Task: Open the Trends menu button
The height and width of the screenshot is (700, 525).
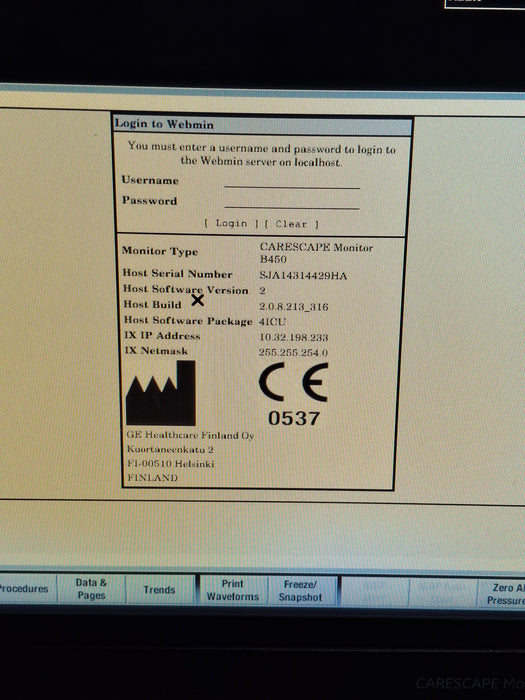Action: pos(159,590)
